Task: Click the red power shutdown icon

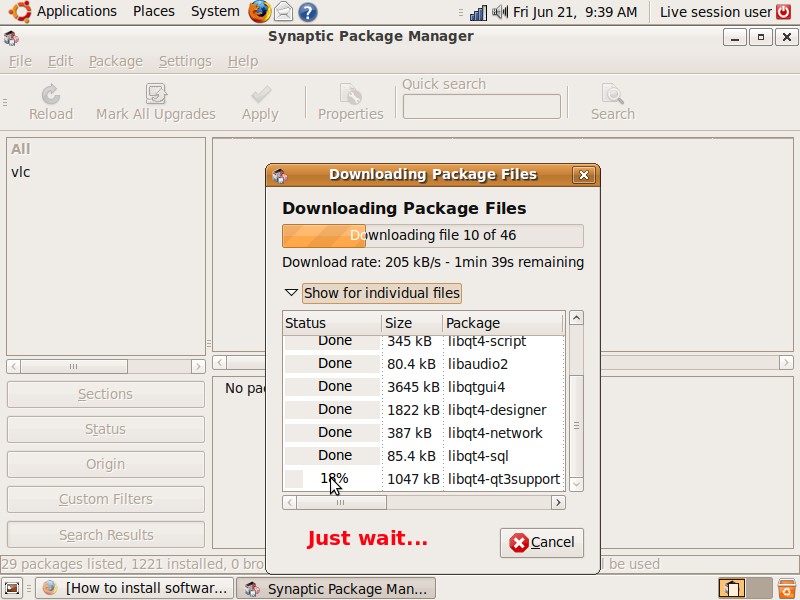Action: (784, 12)
